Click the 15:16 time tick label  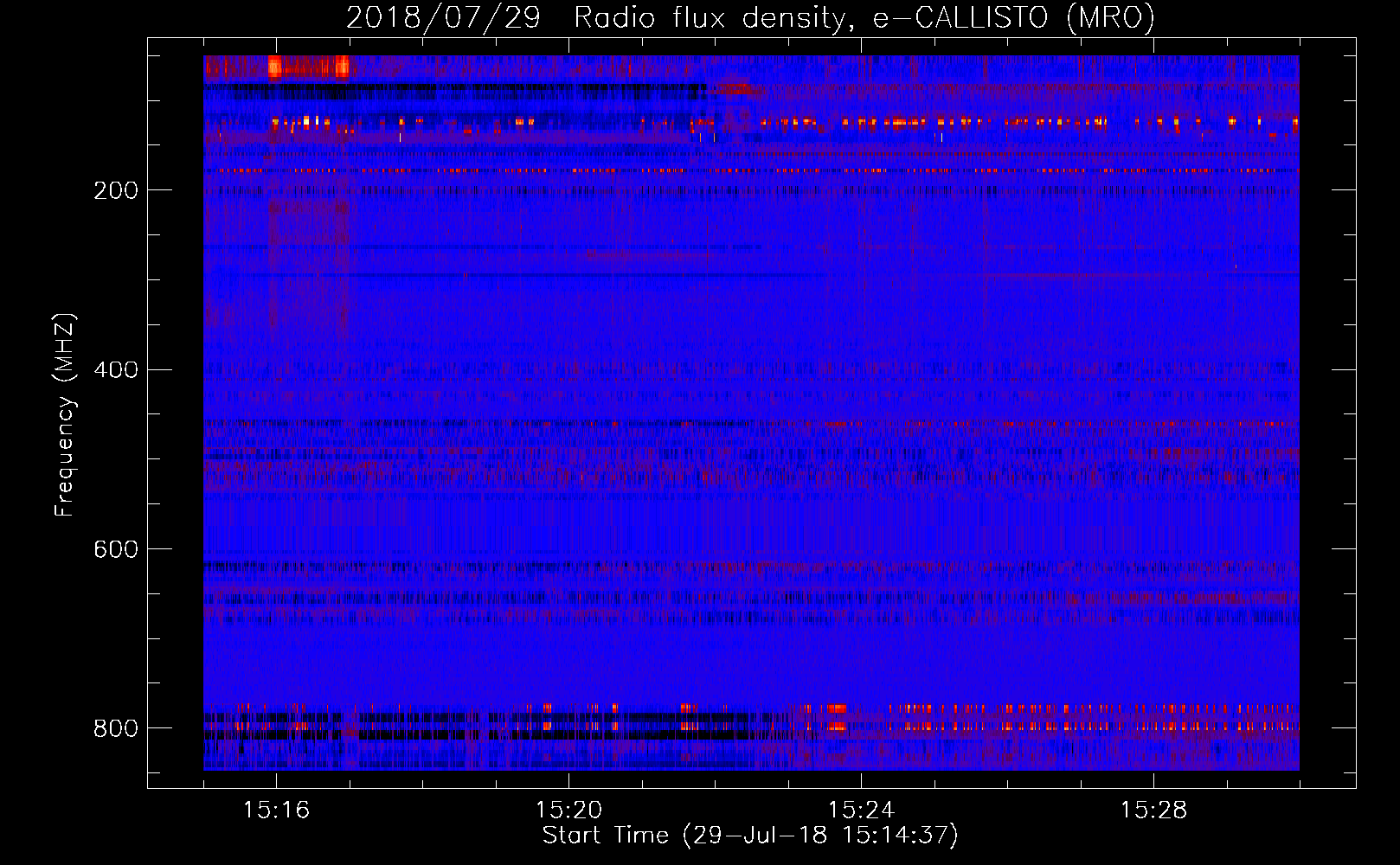(x=276, y=811)
